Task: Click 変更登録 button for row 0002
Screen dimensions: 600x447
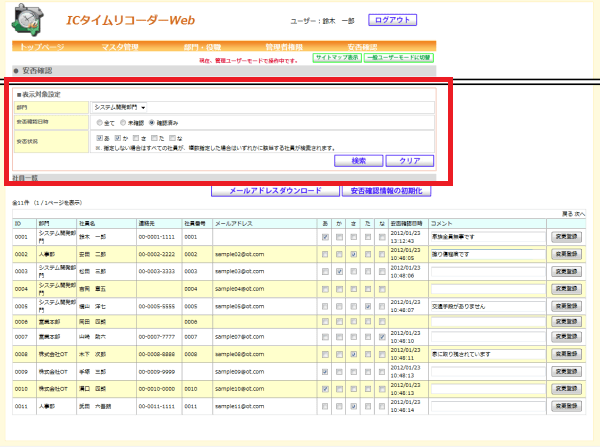Action: pos(566,254)
